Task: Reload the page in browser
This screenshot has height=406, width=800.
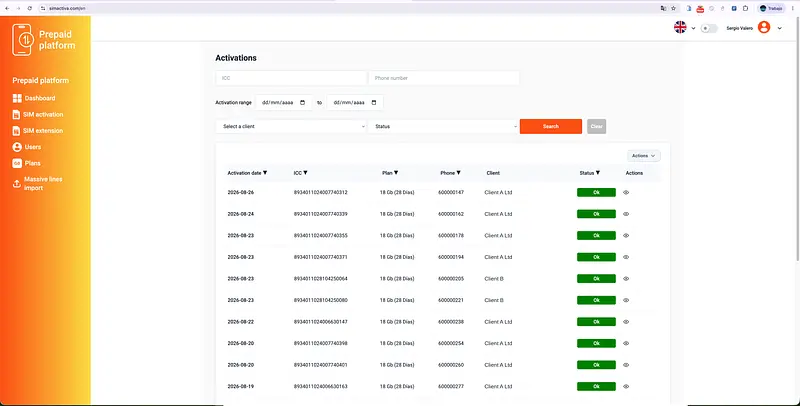Action: click(30, 8)
